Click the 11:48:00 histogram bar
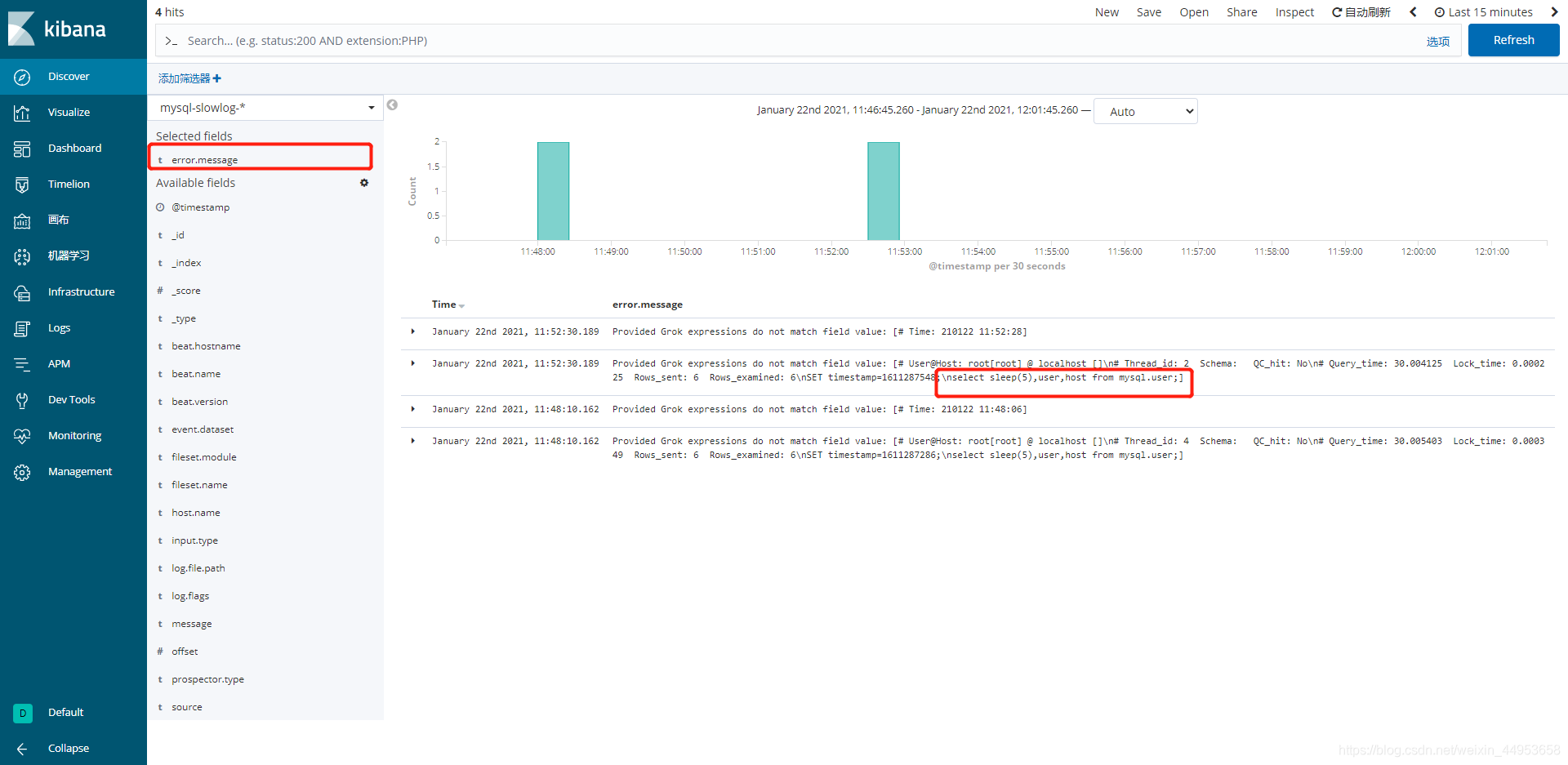 [553, 191]
